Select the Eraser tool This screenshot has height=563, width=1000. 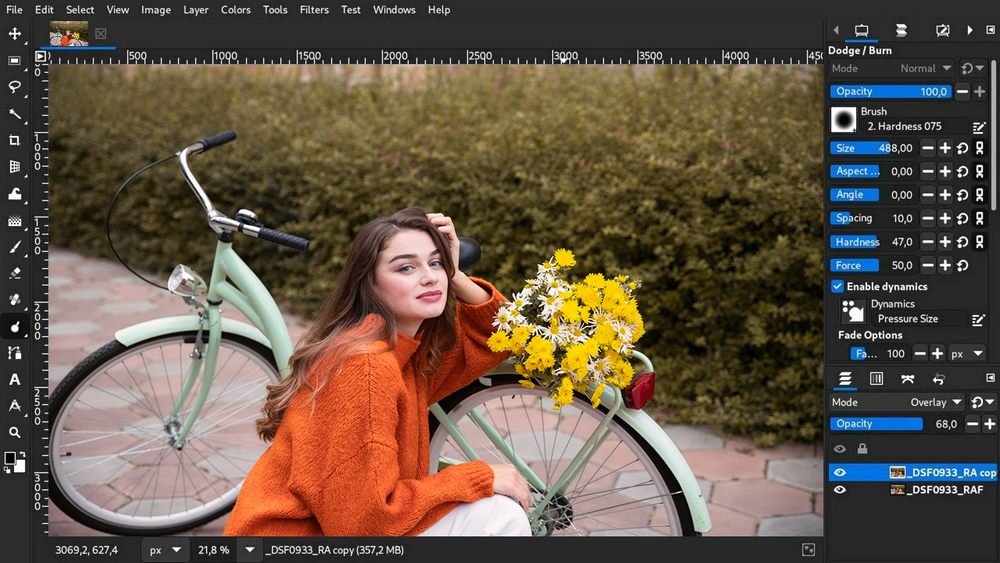(x=15, y=273)
